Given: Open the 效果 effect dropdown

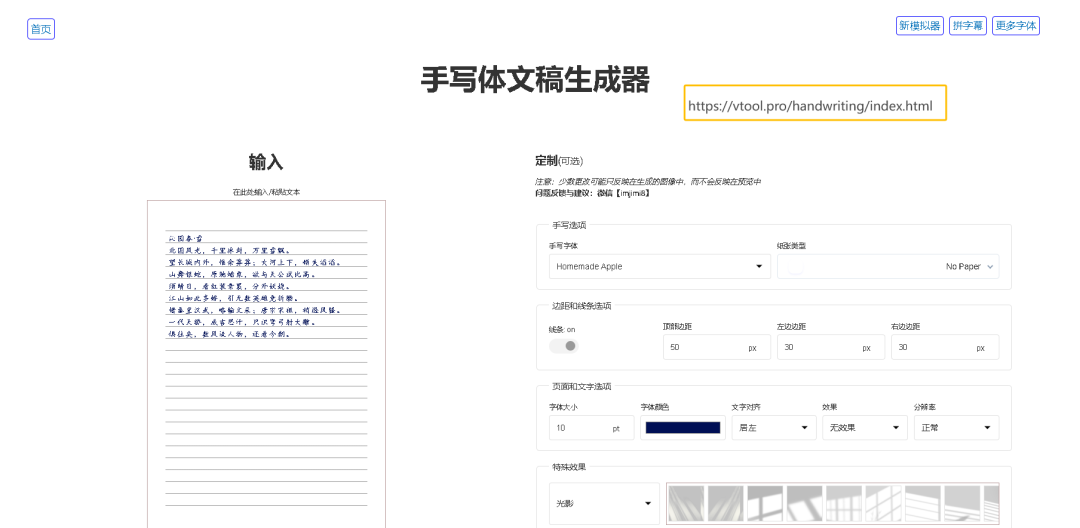Looking at the screenshot, I should [864, 428].
